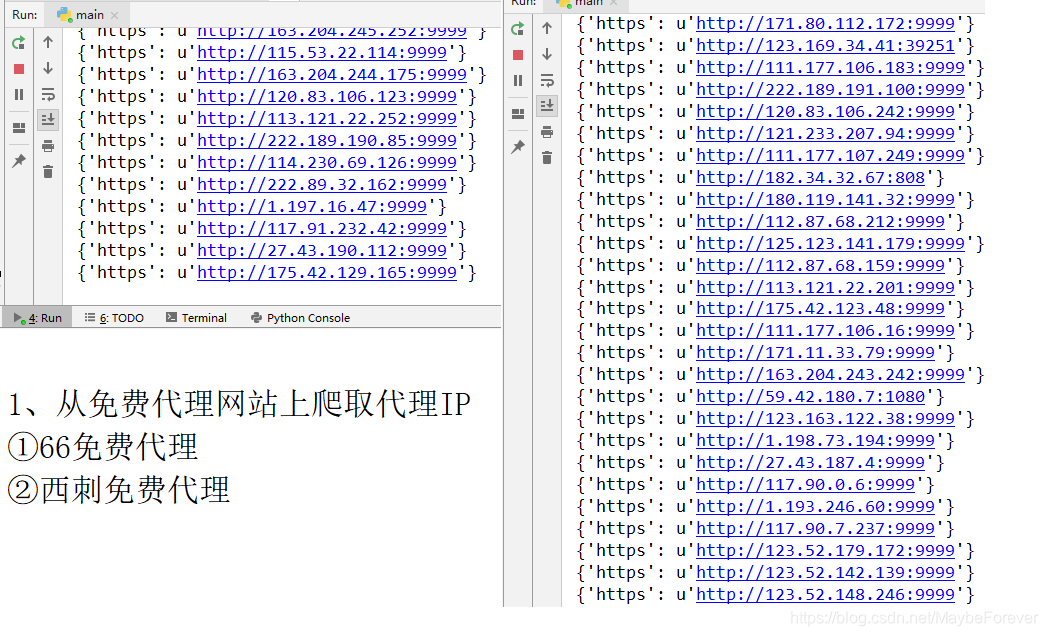Screen dimensions: 1048x636
Task: Open link http://120.83.106.123:9999
Action: (327, 96)
